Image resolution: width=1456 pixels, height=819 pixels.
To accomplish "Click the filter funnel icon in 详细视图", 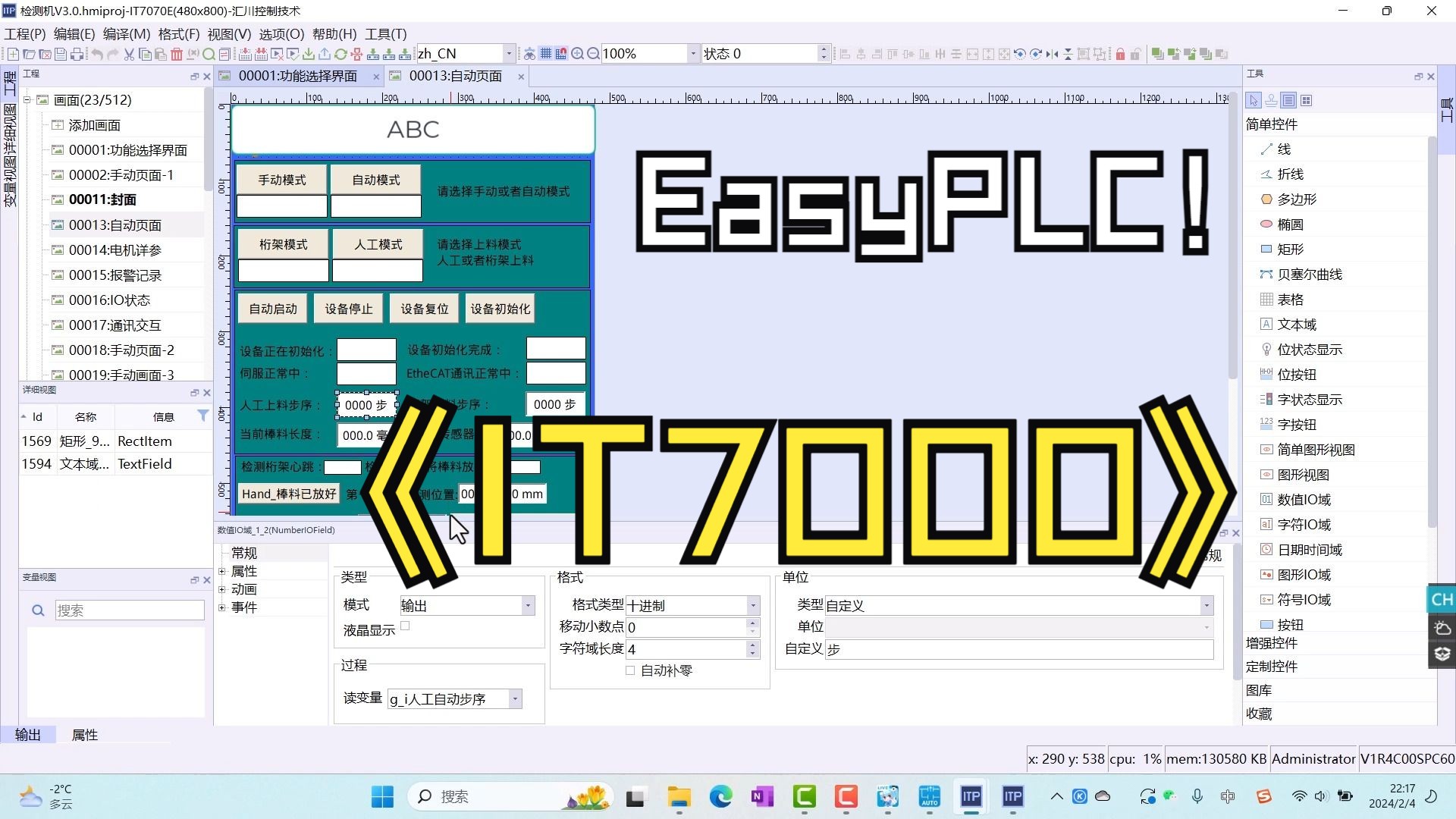I will pos(202,416).
